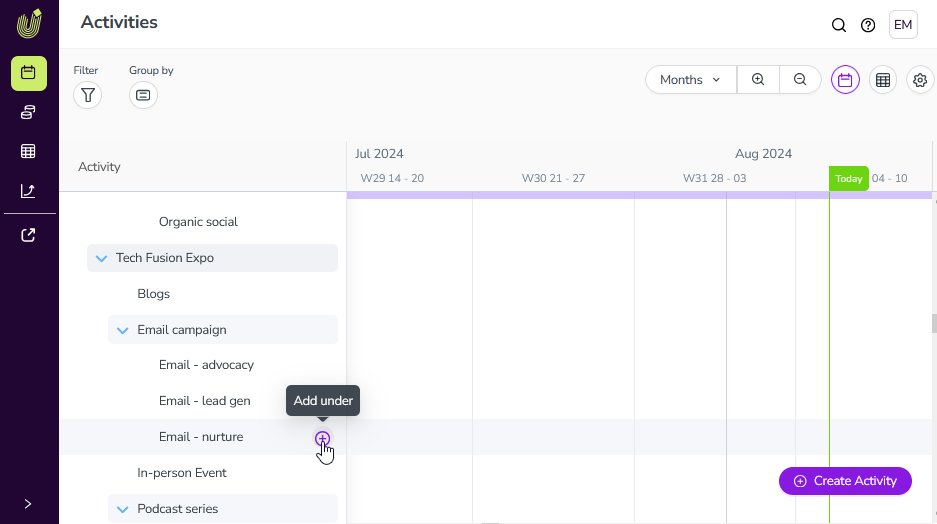The width and height of the screenshot is (937, 524).
Task: Collapse the Email campaign group
Action: click(x=123, y=330)
